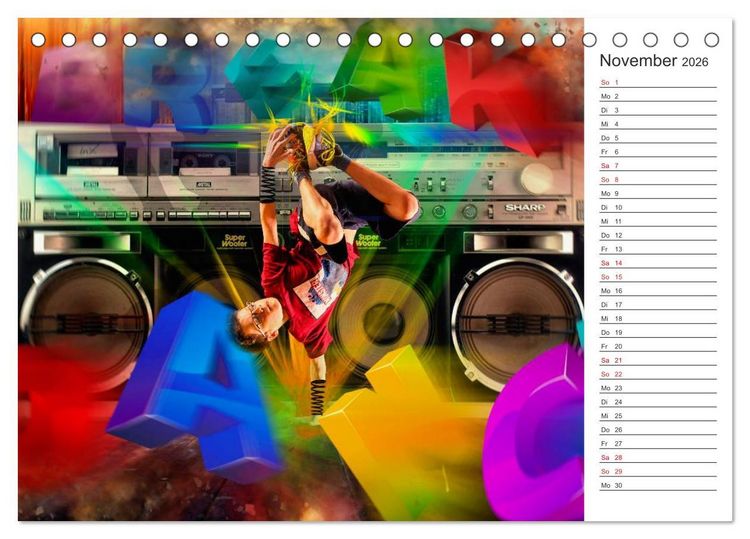Select the row 'Do 5'
The image size is (750, 539).
(658, 138)
